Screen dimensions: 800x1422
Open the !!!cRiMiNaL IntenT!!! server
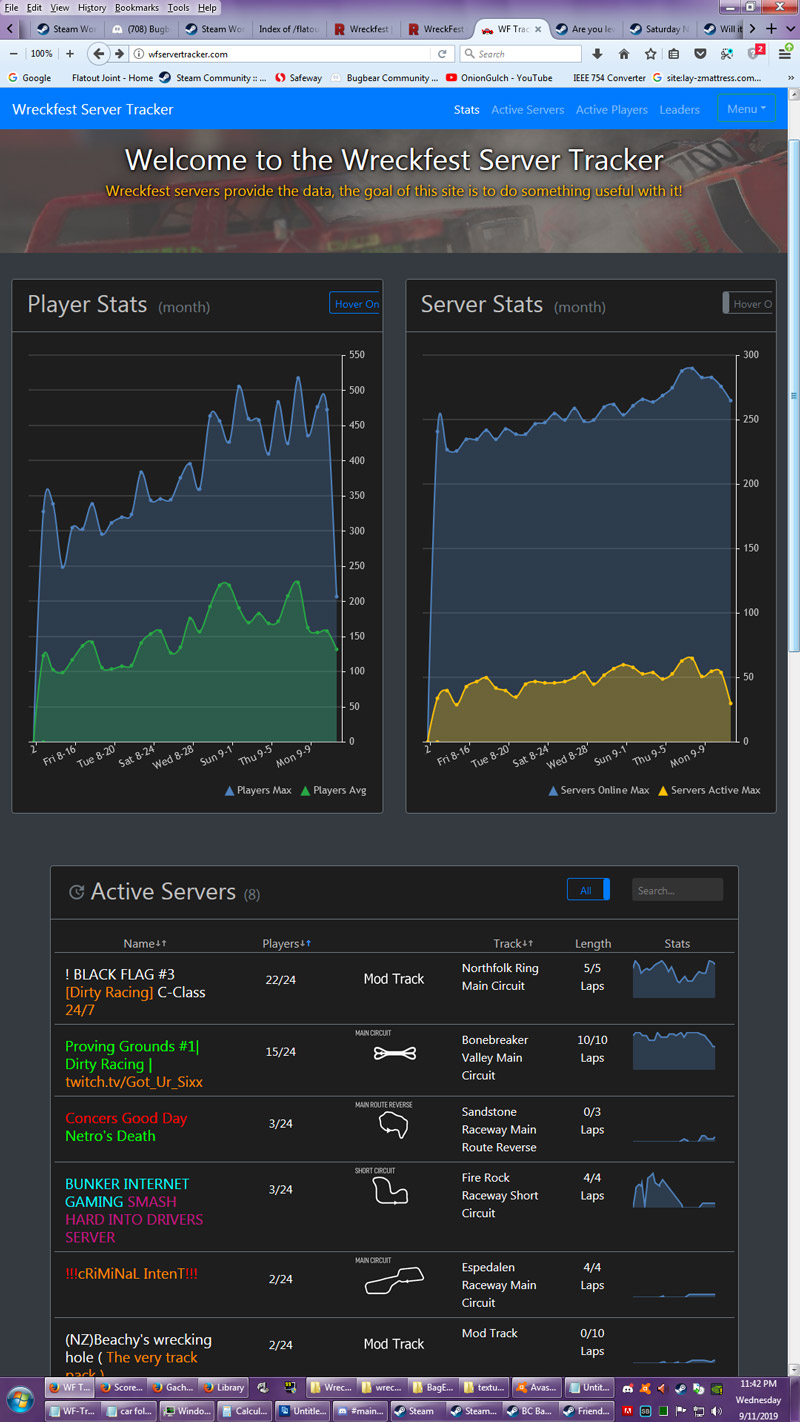tap(131, 1273)
